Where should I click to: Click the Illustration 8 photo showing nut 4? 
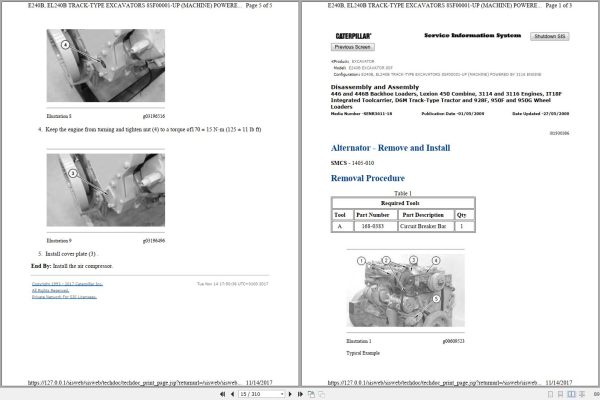(x=106, y=65)
